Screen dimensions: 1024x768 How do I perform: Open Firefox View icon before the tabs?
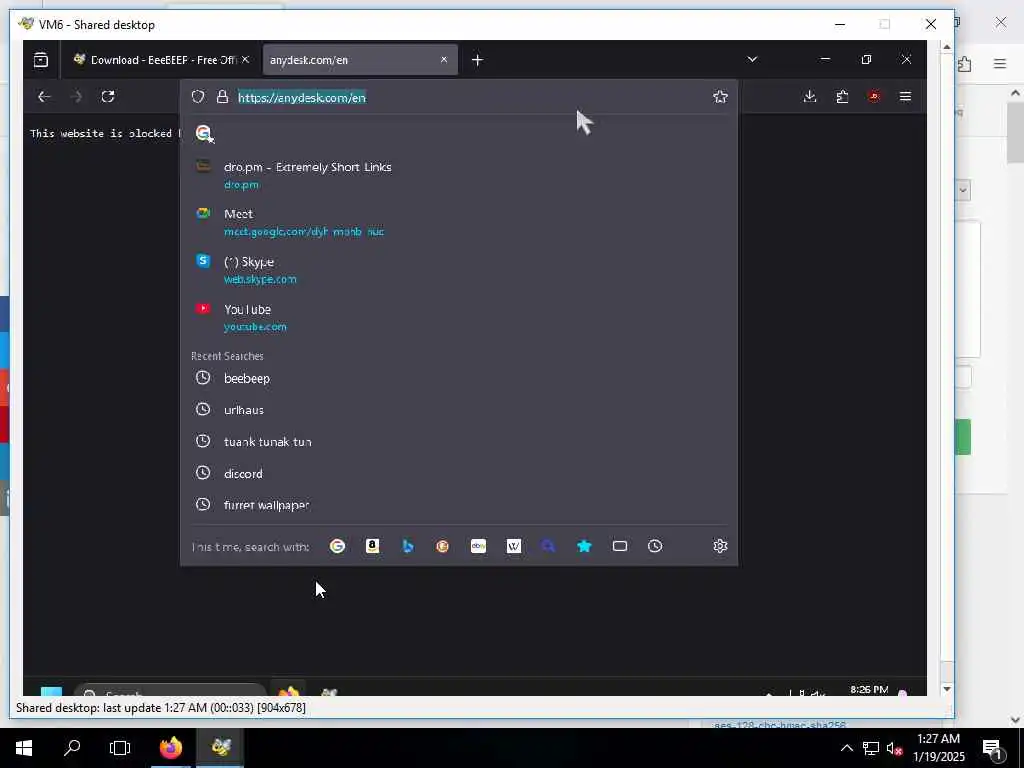(40, 60)
